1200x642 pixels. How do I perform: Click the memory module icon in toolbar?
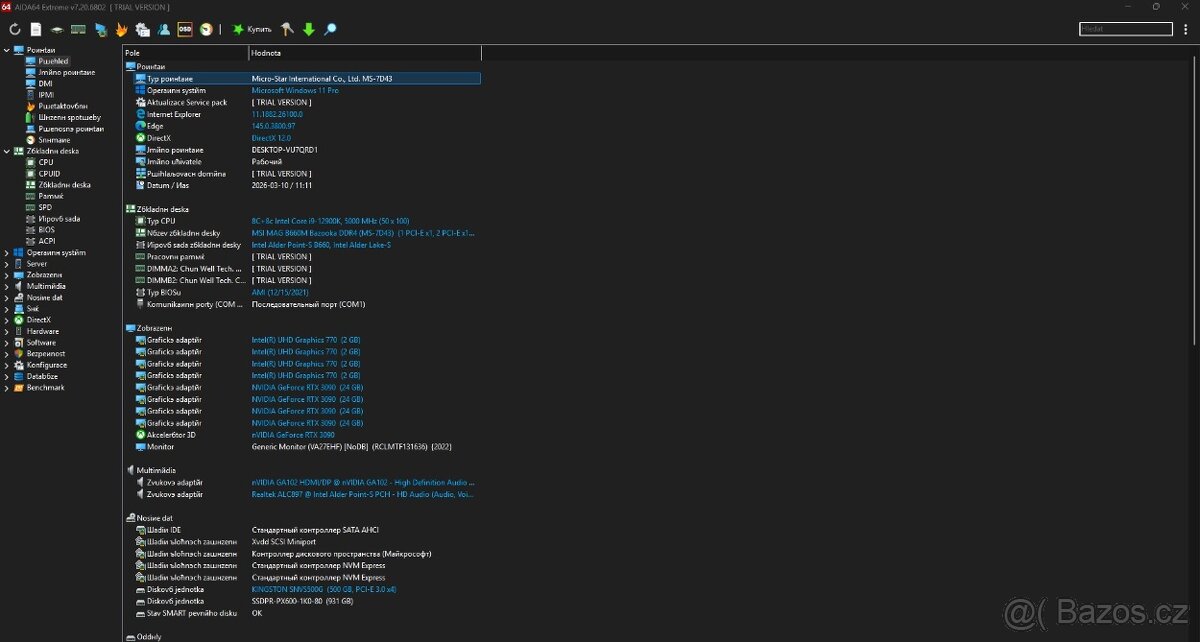click(x=78, y=30)
